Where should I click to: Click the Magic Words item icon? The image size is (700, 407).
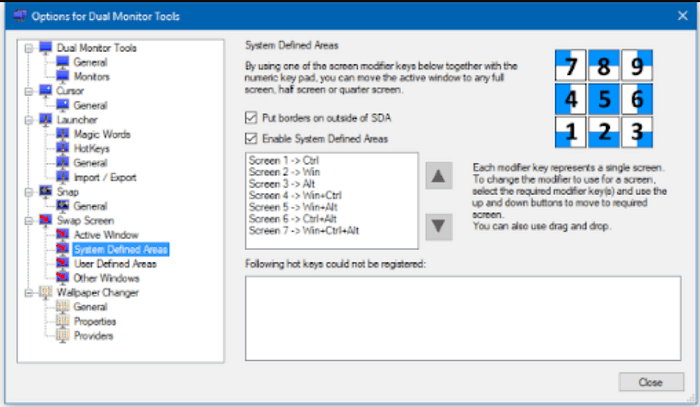pyautogui.click(x=62, y=134)
